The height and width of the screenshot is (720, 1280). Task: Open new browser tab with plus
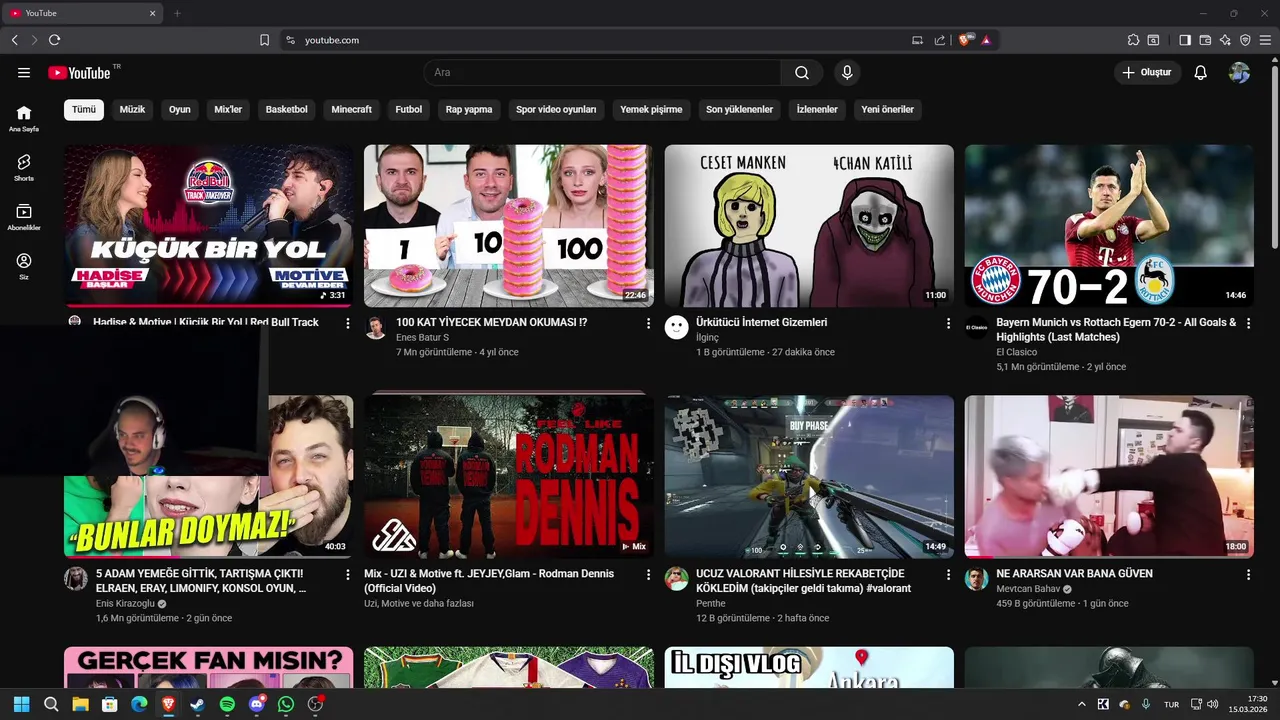177,13
